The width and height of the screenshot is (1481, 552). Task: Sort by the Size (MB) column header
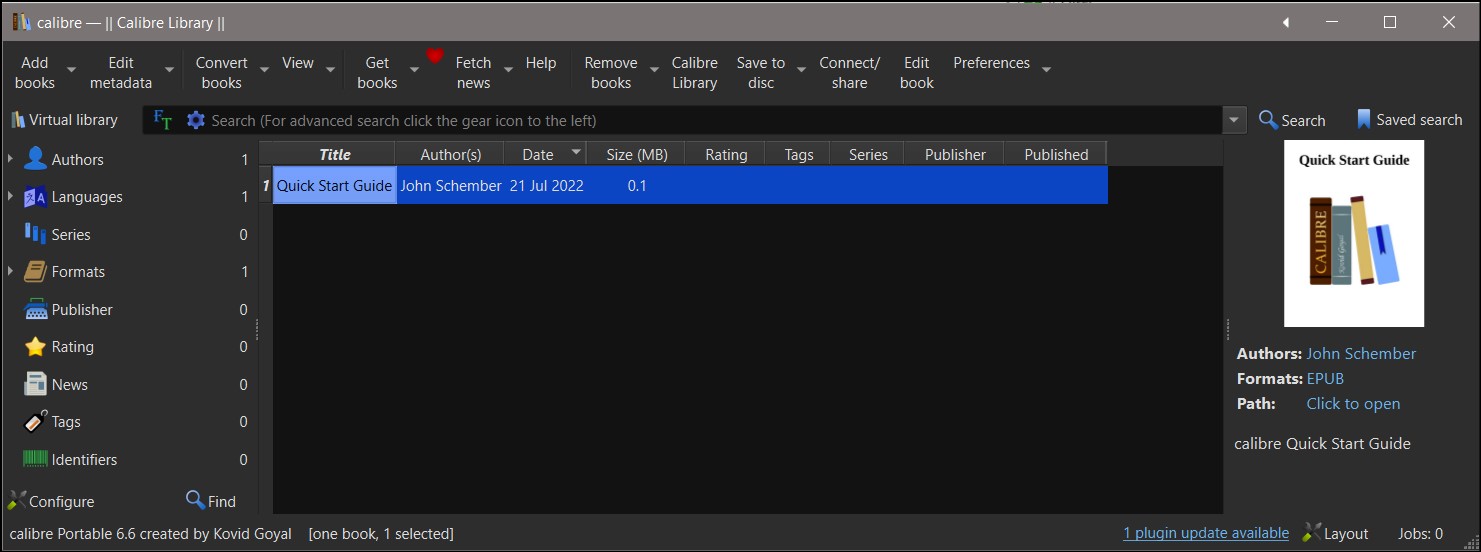coord(636,154)
